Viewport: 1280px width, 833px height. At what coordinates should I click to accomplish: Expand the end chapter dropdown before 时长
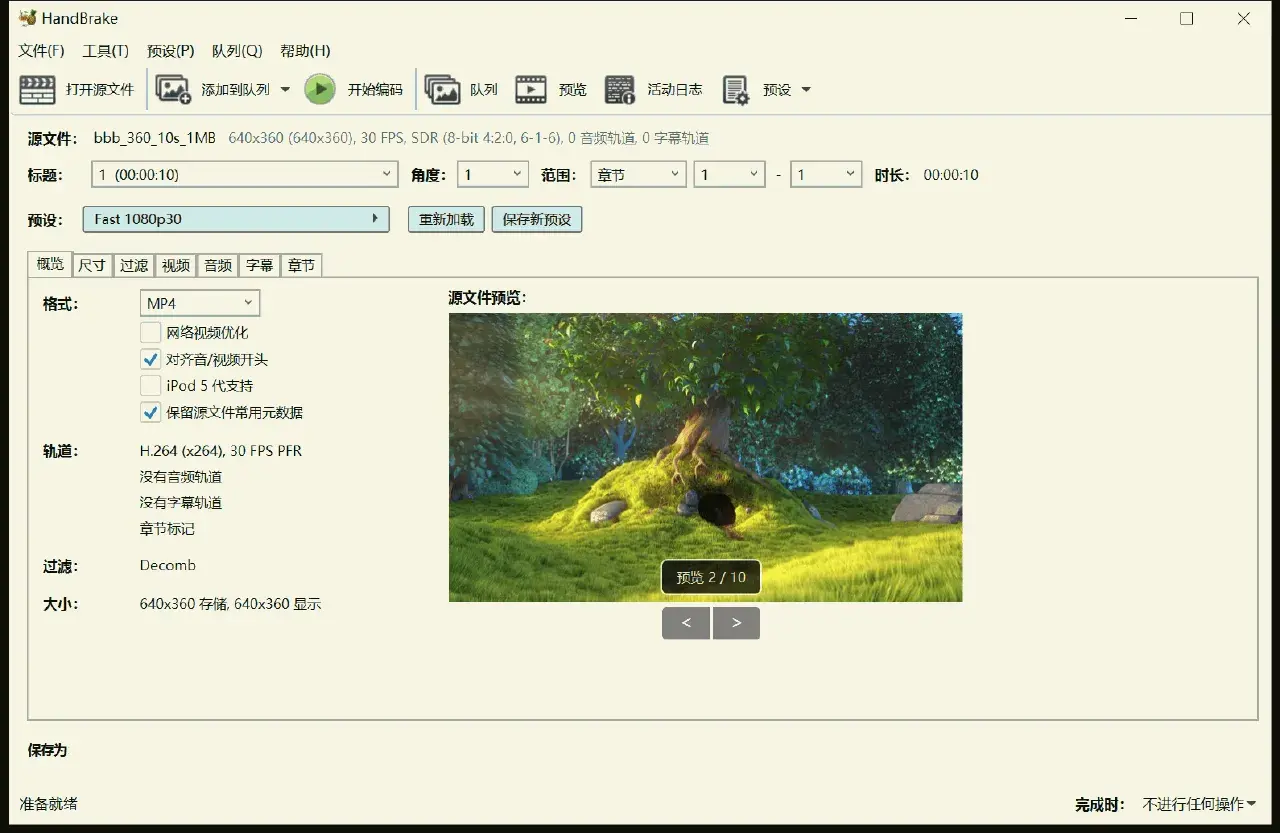click(x=826, y=174)
